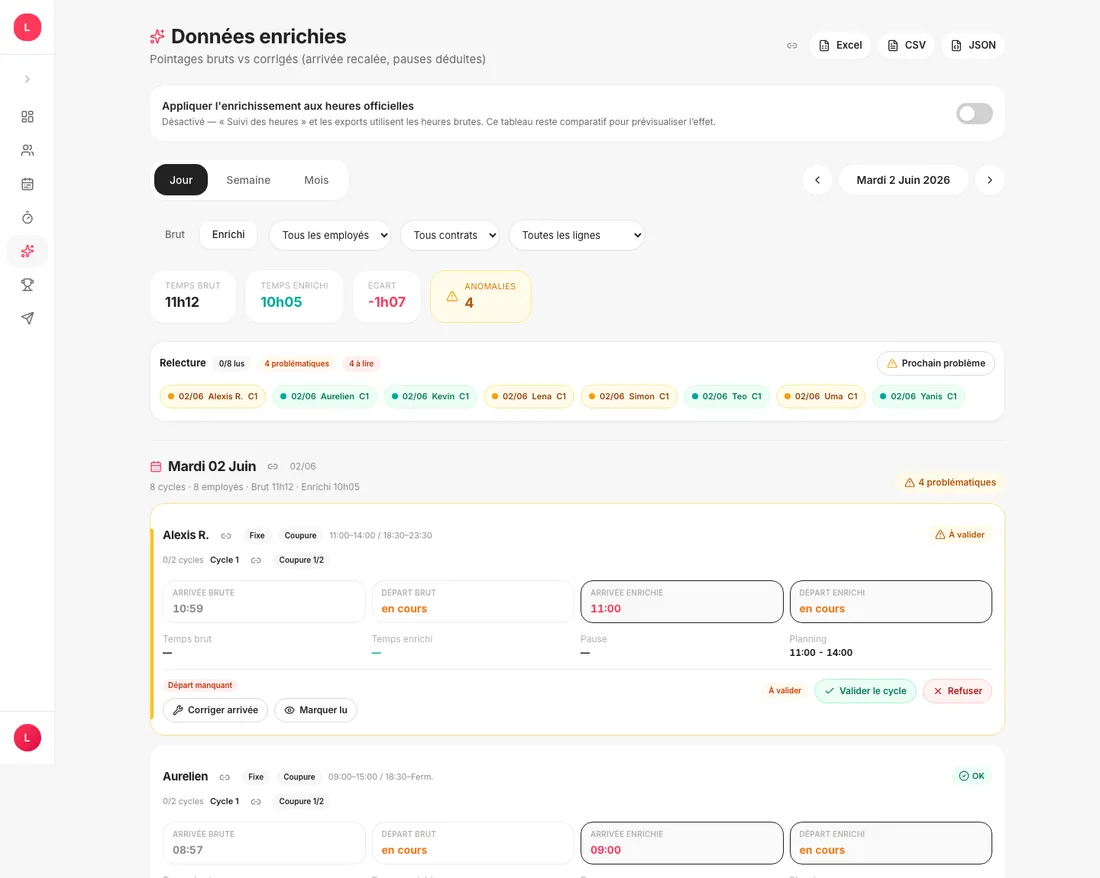Switch to the Semaine view tab
The height and width of the screenshot is (878, 1100).
coord(248,180)
